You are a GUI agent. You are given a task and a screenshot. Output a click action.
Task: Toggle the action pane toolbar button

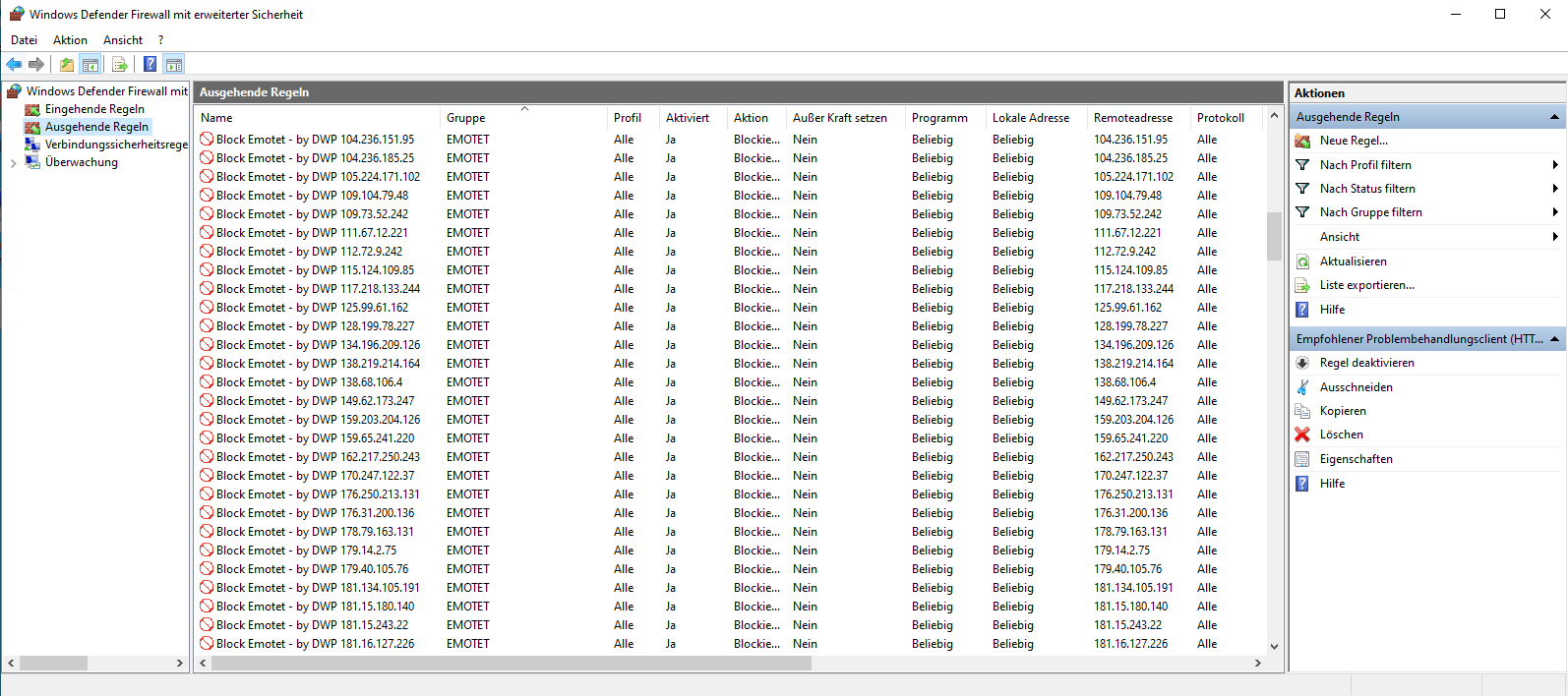click(174, 65)
